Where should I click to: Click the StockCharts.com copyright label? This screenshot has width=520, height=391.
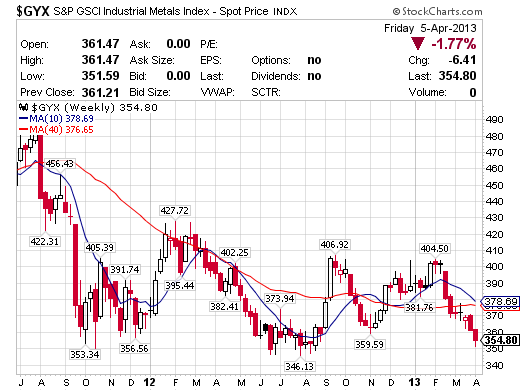point(437,12)
